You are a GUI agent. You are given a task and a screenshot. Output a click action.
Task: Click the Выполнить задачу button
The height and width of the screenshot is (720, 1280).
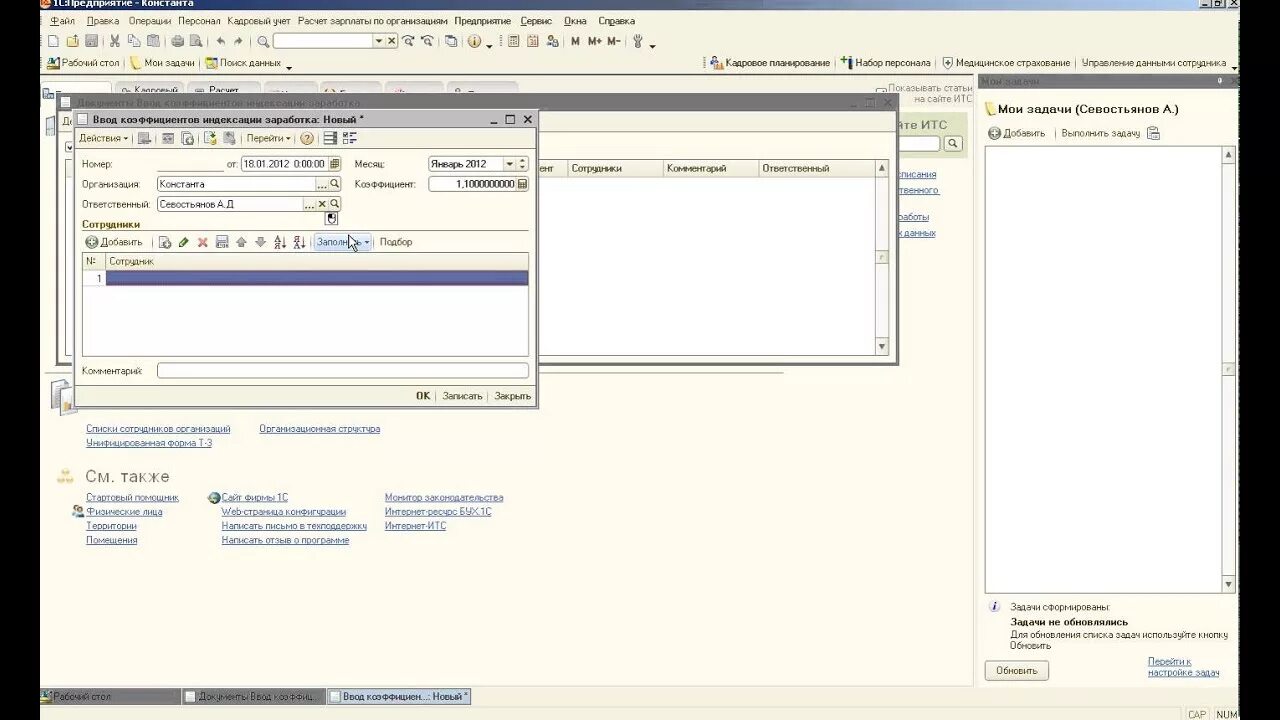[1101, 133]
